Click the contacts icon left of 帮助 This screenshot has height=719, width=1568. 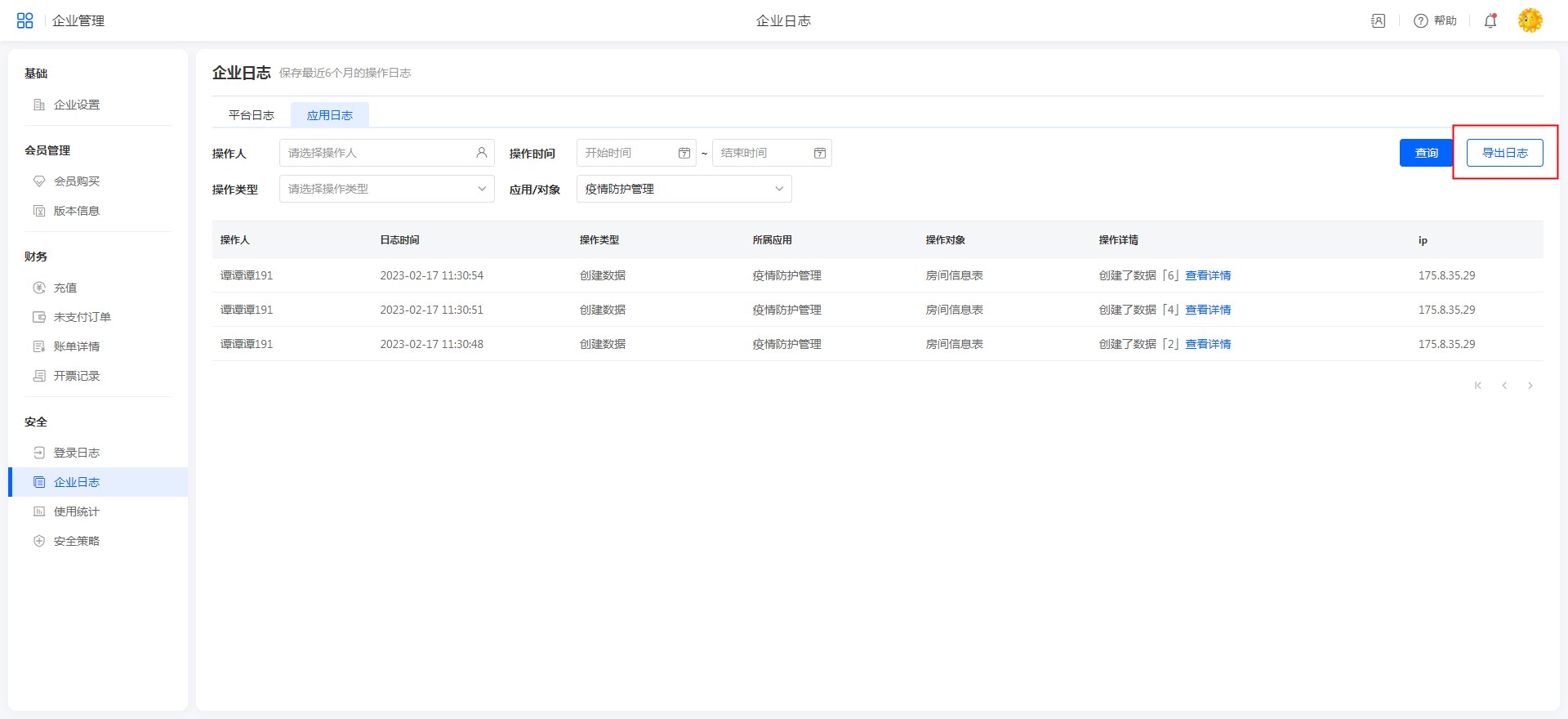[1379, 20]
